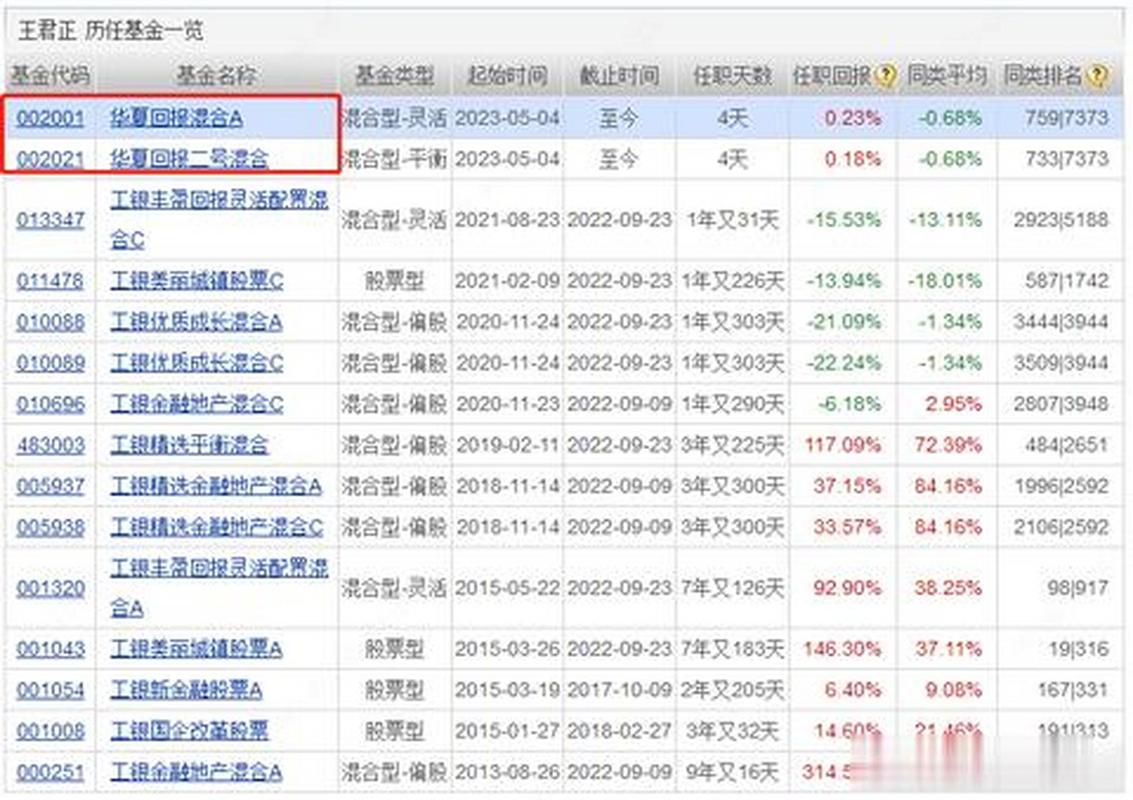Select the 759|7373 ranking cell
This screenshot has width=1133, height=800.
(x=1067, y=118)
